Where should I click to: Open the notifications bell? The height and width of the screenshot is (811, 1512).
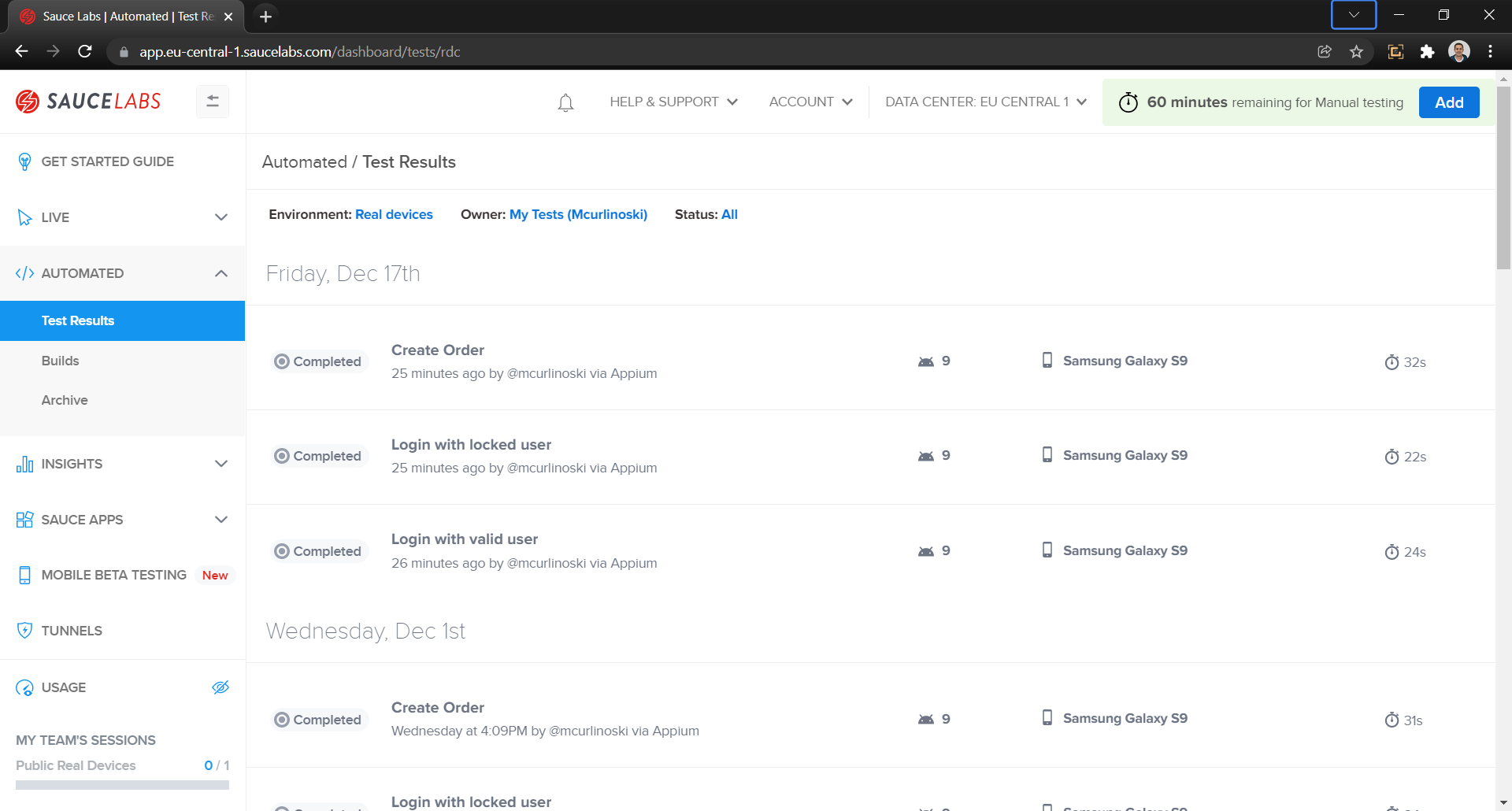pyautogui.click(x=565, y=102)
